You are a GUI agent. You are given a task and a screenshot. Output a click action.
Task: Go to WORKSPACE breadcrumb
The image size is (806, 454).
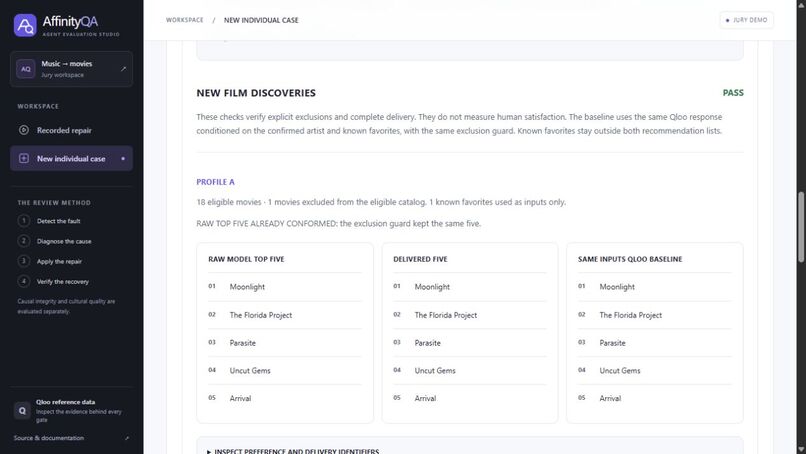(x=185, y=20)
